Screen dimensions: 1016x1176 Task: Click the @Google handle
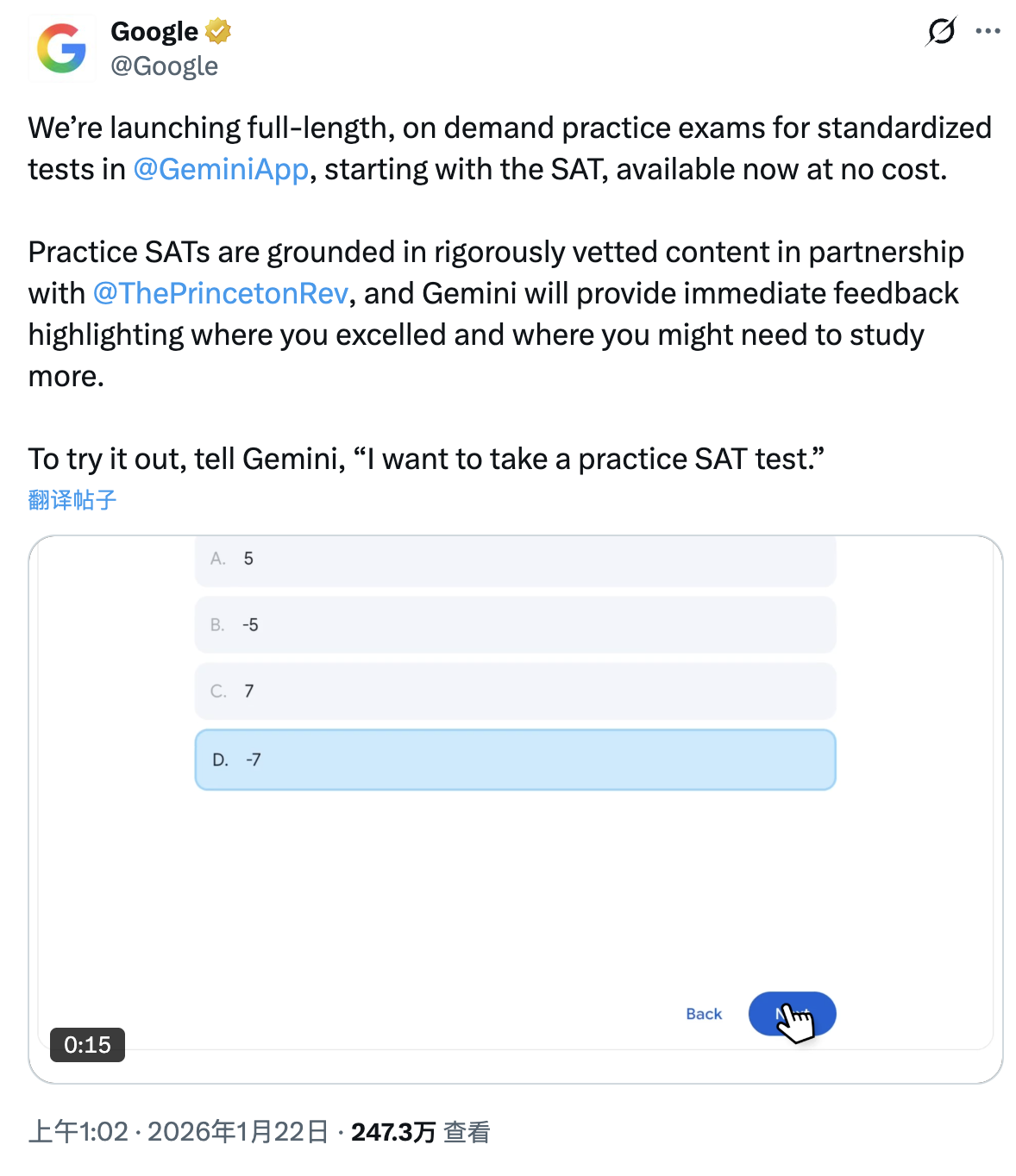coord(164,66)
